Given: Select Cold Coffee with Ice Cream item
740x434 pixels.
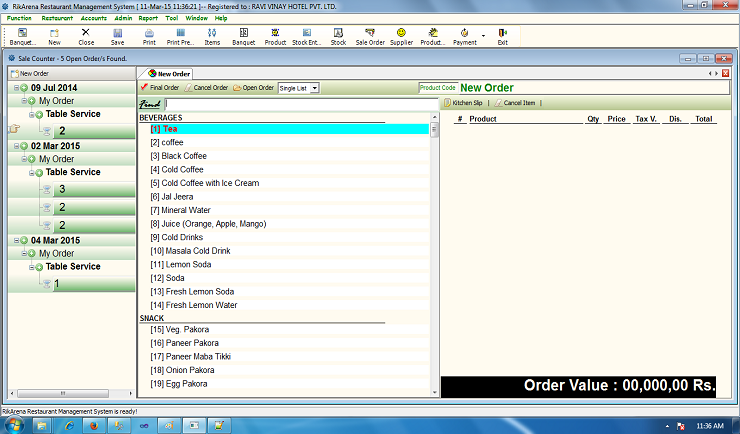Looking at the screenshot, I should point(210,183).
